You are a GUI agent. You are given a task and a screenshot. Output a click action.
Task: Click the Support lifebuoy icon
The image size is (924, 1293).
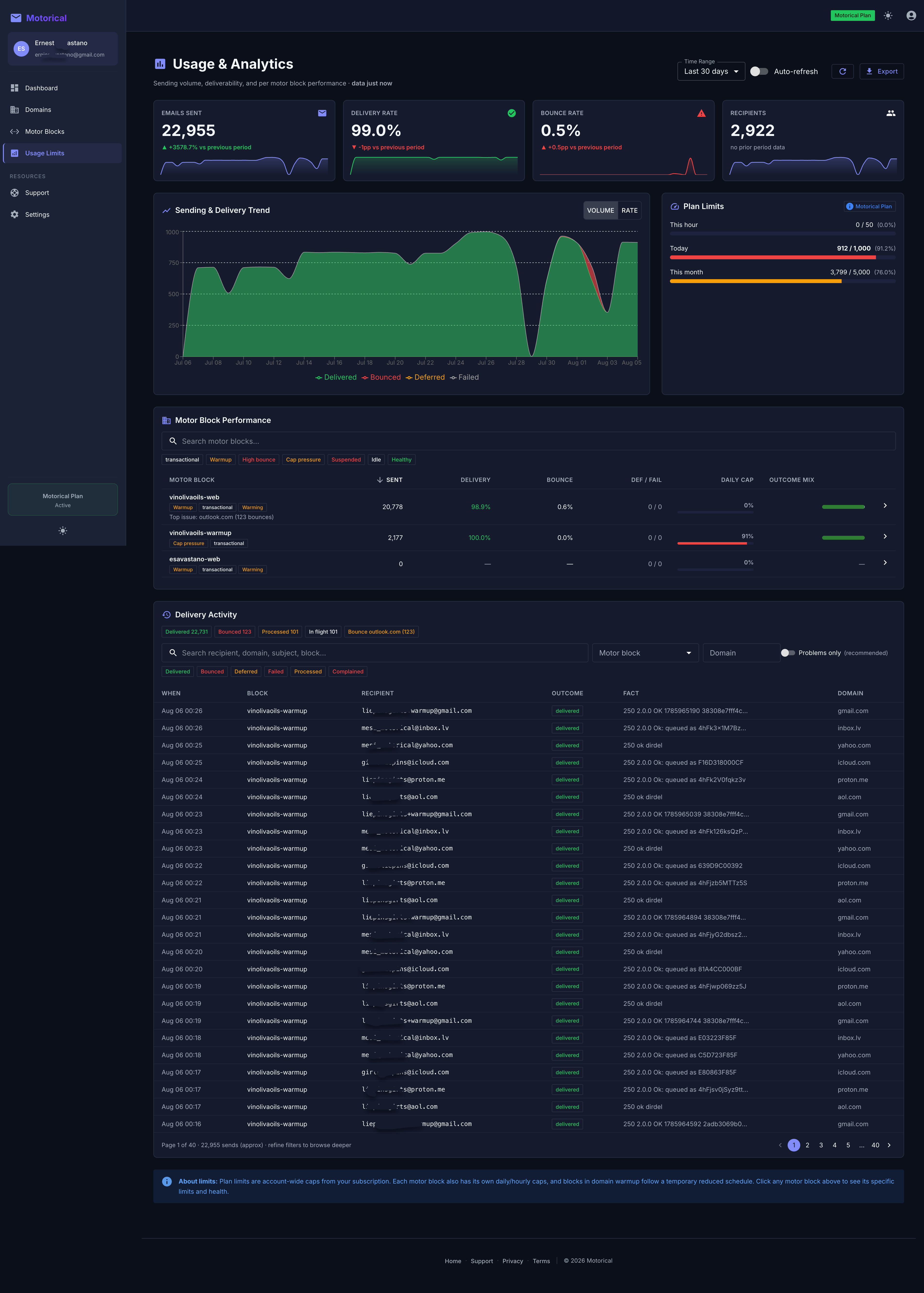tap(15, 193)
